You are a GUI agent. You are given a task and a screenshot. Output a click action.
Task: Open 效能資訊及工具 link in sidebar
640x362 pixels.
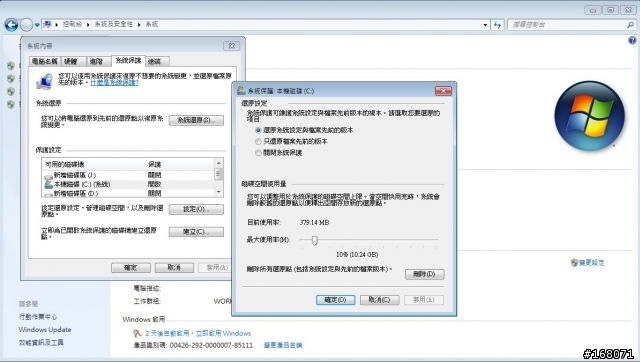[x=41, y=343]
